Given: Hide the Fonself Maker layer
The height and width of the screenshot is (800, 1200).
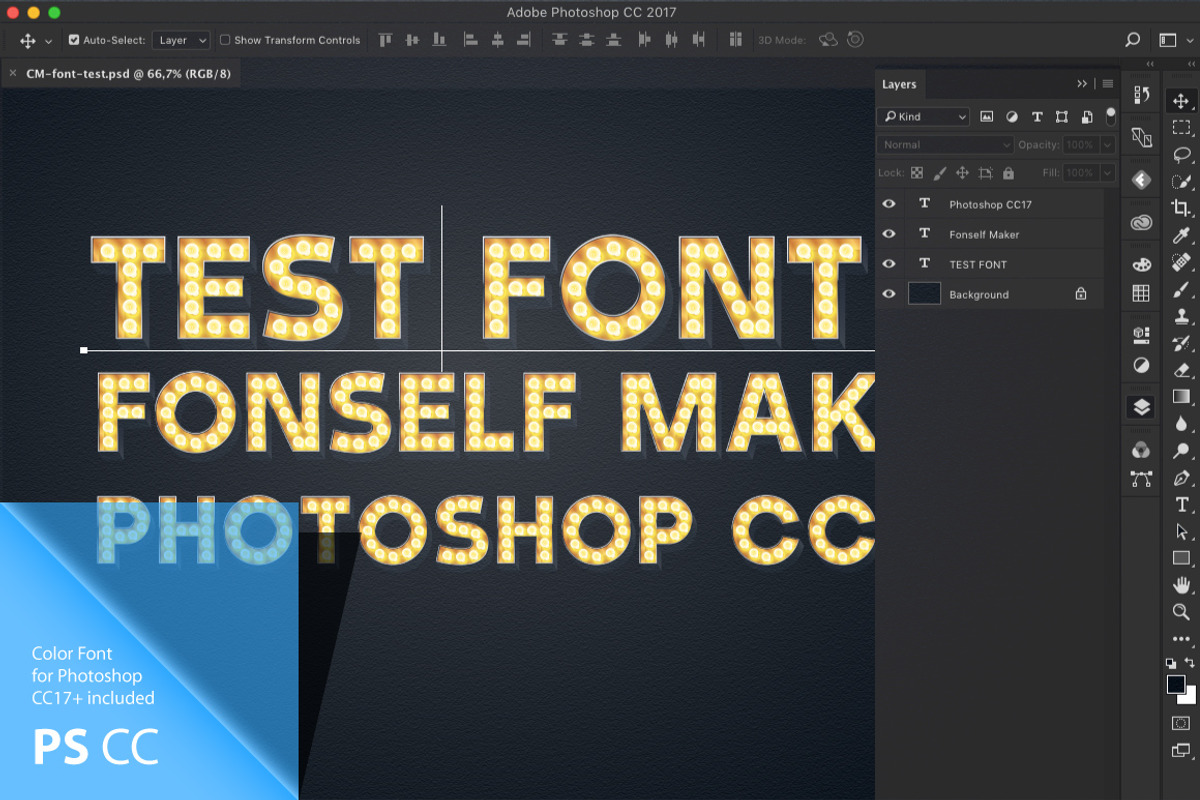Looking at the screenshot, I should pos(889,234).
